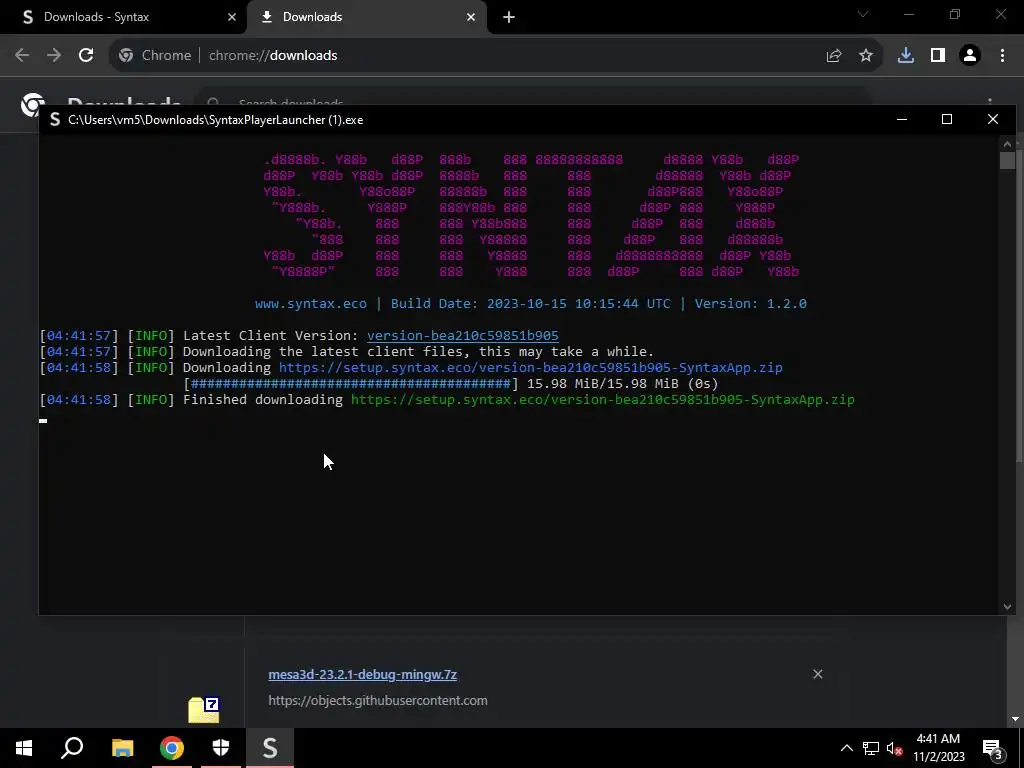Click the Syntax launcher title bar icon
The image size is (1024, 768).
click(x=55, y=120)
